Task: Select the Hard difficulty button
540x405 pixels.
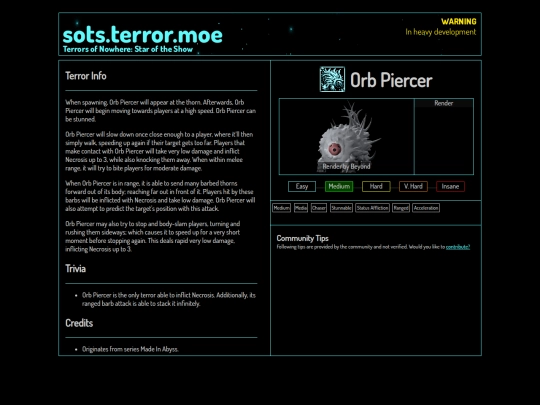Action: [x=376, y=186]
